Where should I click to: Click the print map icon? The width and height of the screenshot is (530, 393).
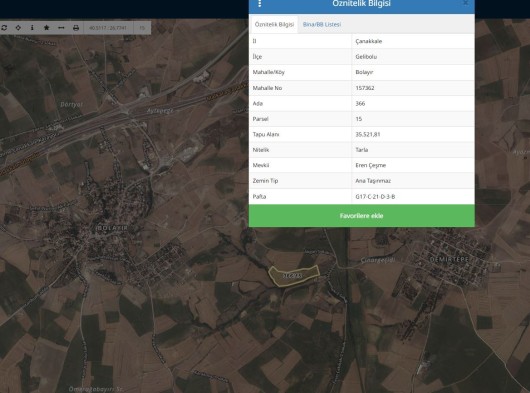(x=76, y=28)
